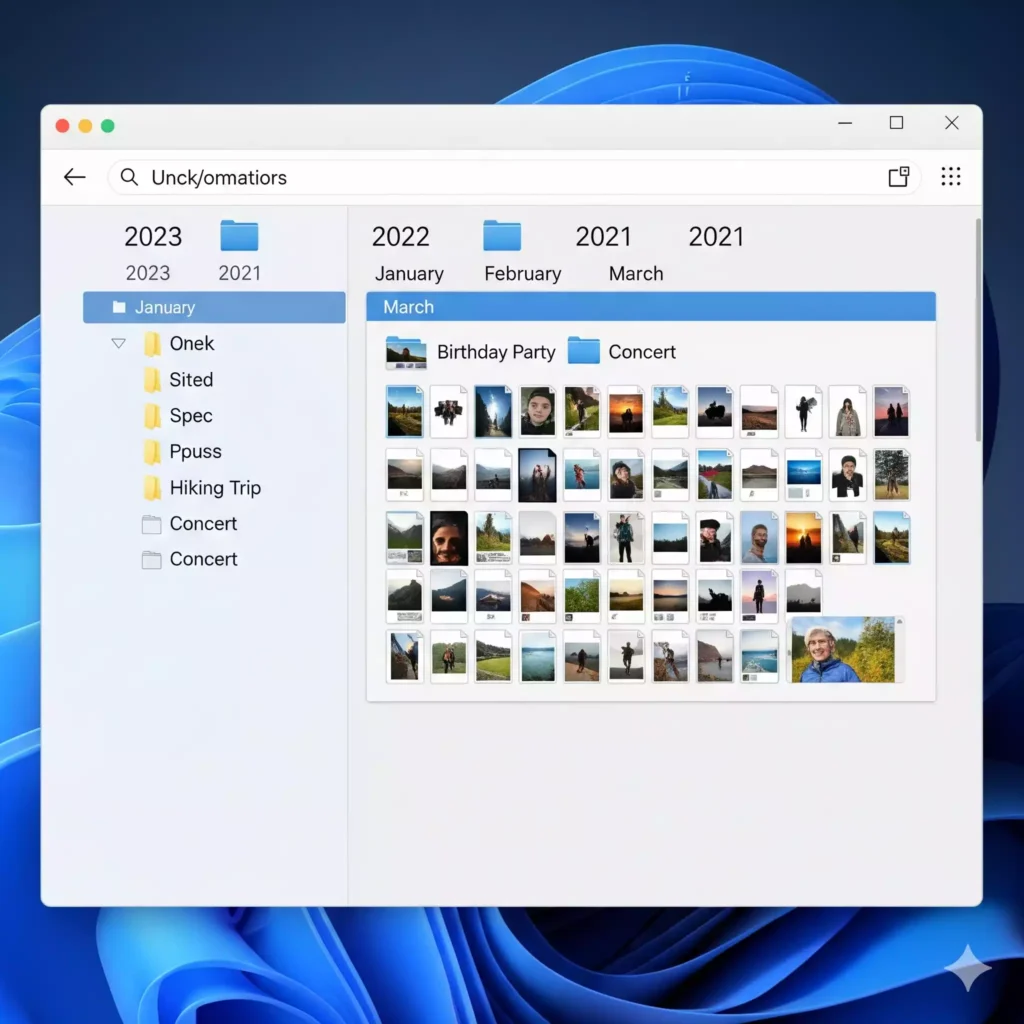Open the blue folder next to 2023
Viewport: 1024px width, 1024px height.
(239, 236)
